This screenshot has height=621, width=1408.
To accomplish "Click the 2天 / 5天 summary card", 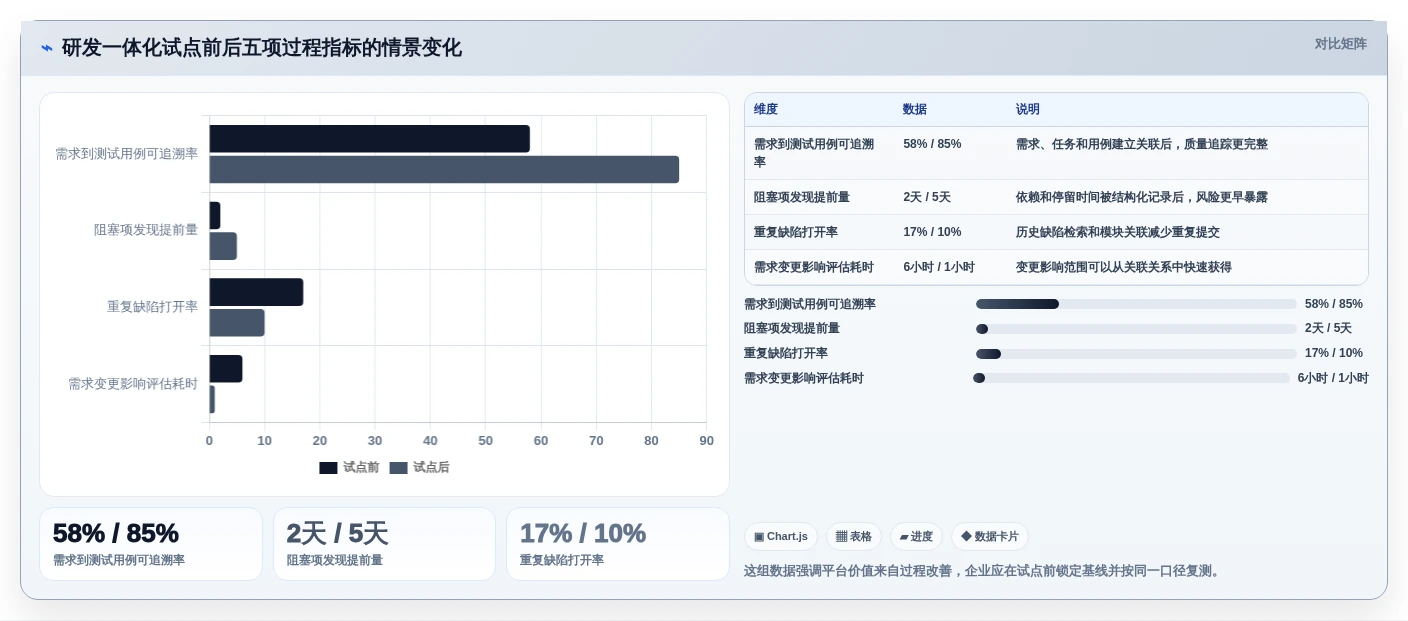I will (384, 544).
